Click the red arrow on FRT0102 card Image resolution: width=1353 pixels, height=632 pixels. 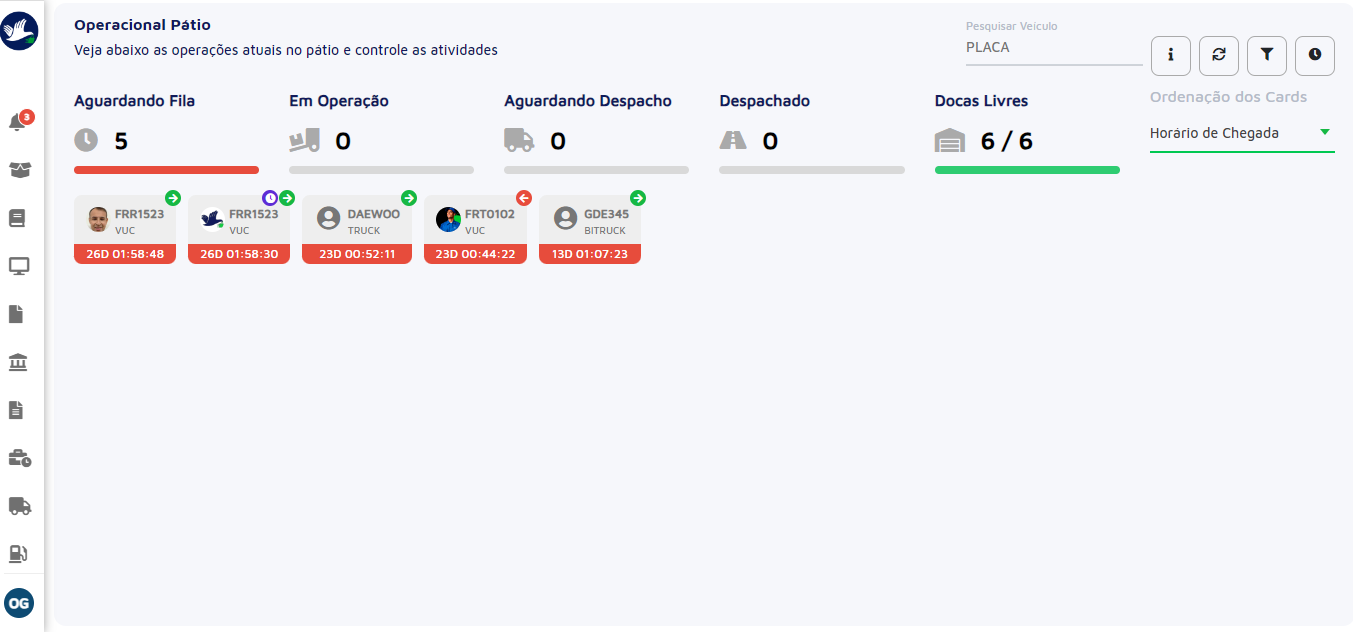click(x=524, y=198)
